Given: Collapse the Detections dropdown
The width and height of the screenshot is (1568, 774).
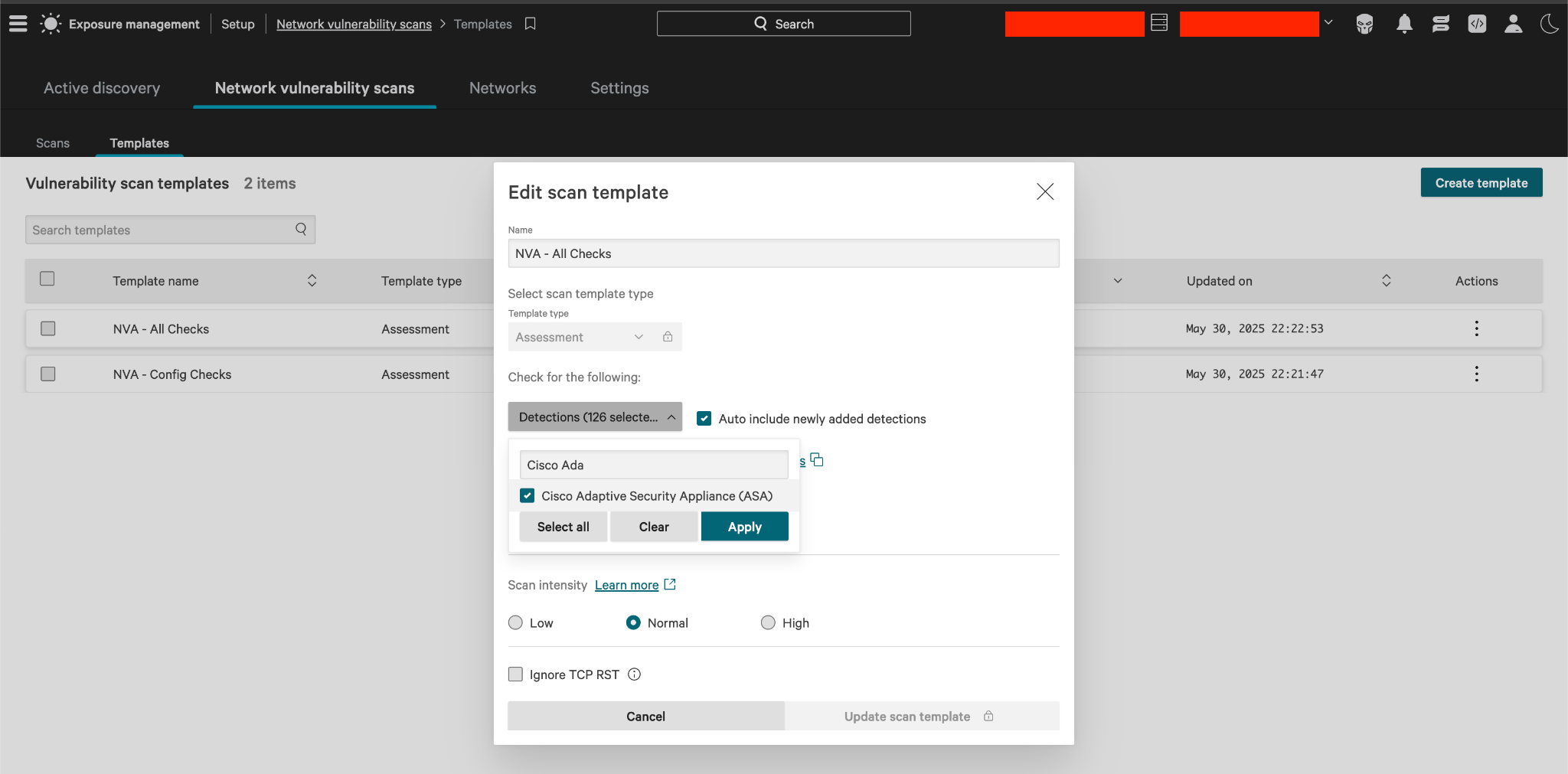Looking at the screenshot, I should (x=595, y=416).
